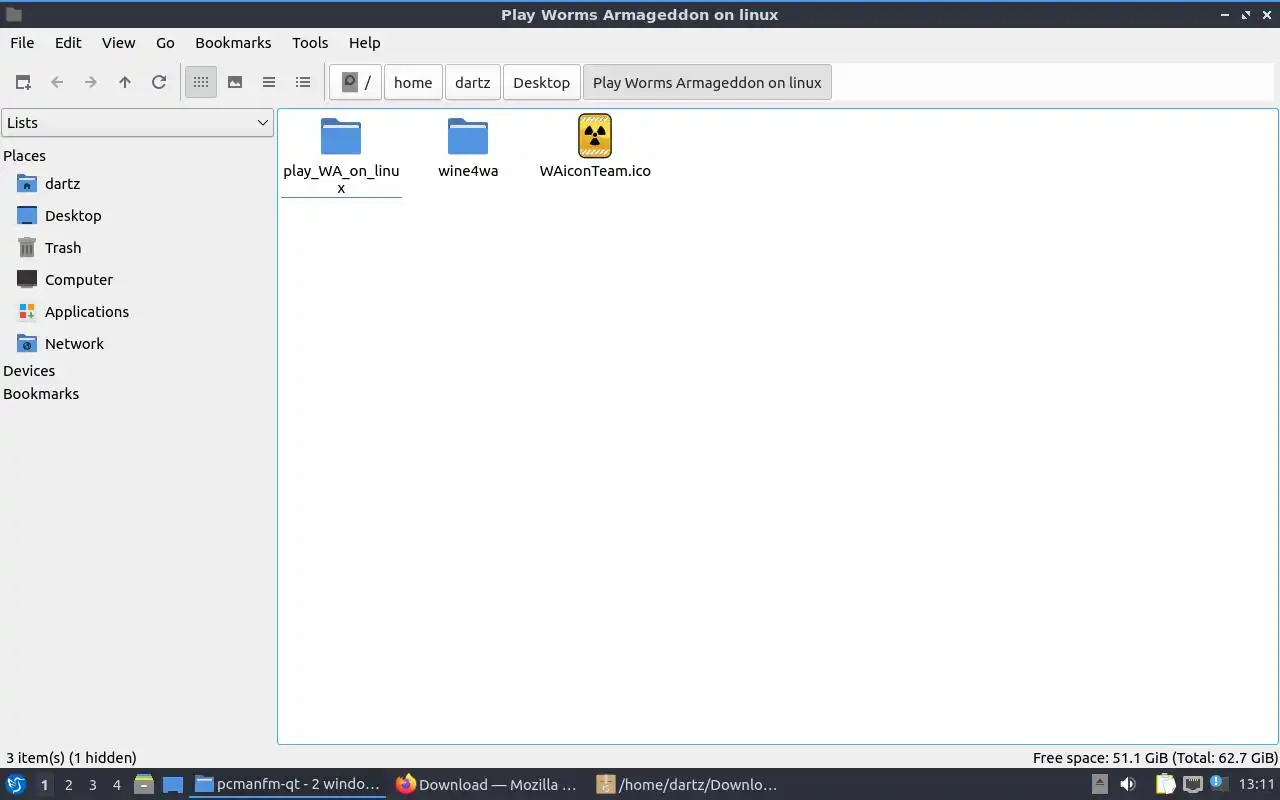Select the play_WA_on_linux folder icon
The height and width of the screenshot is (800, 1280).
[x=341, y=136]
